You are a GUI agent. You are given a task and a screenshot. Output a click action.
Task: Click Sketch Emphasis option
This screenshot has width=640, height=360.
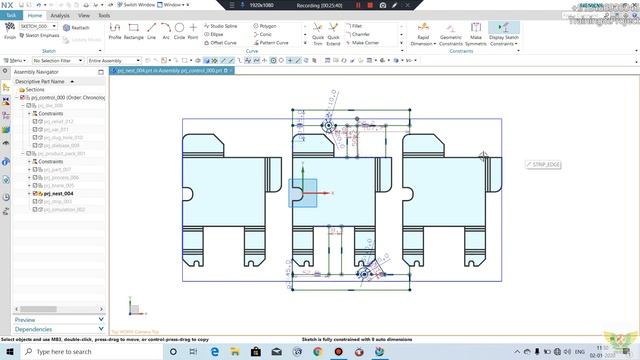[39, 36]
